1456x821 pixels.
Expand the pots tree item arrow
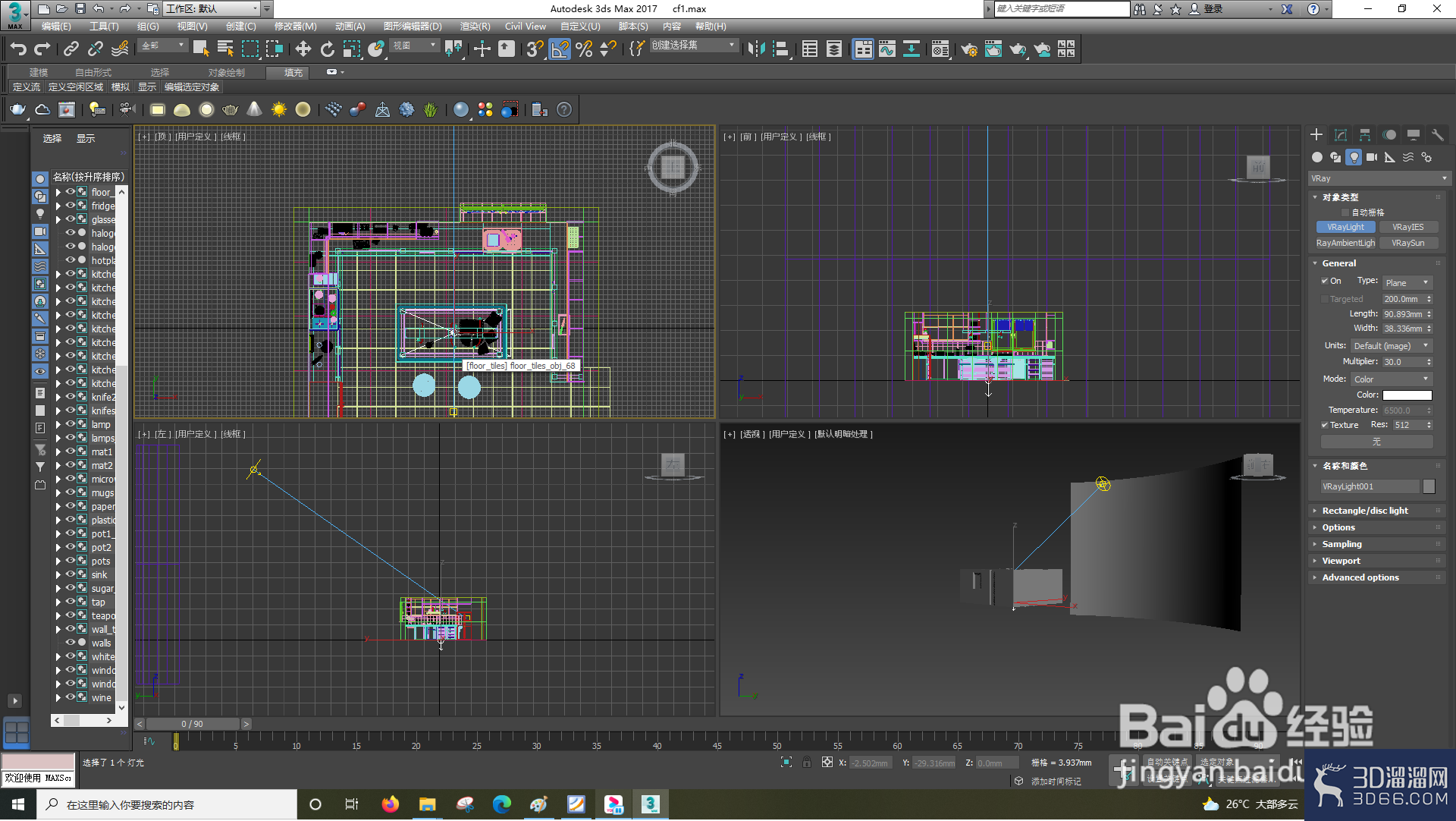point(58,561)
